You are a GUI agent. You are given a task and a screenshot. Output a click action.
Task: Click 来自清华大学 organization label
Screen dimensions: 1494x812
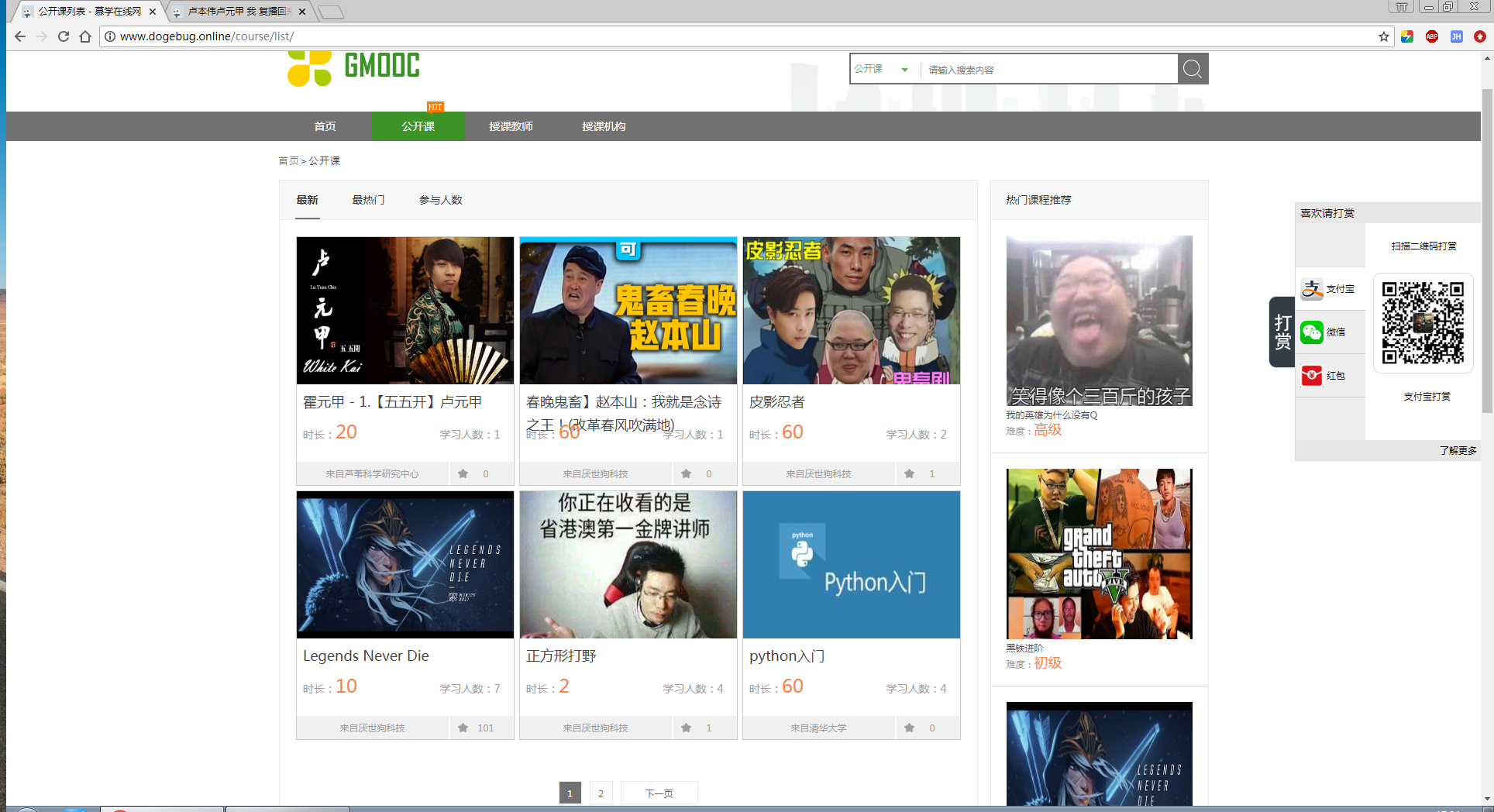coord(818,728)
